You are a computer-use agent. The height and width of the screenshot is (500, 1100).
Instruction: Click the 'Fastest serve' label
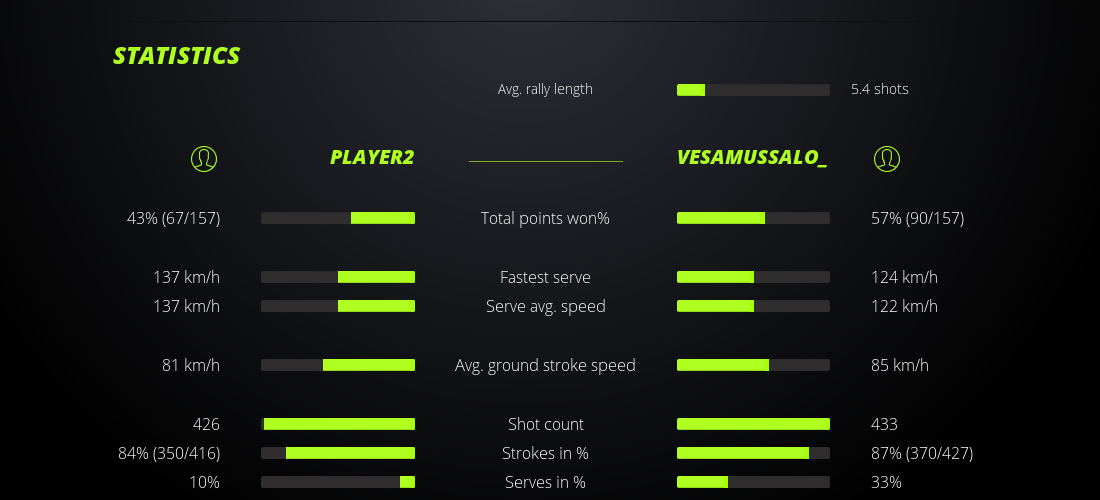point(545,277)
